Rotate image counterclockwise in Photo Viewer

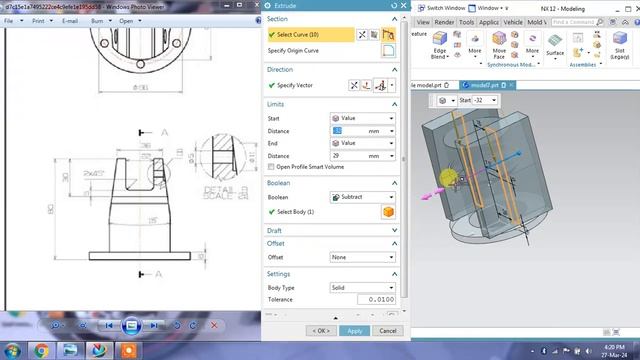[x=177, y=325]
